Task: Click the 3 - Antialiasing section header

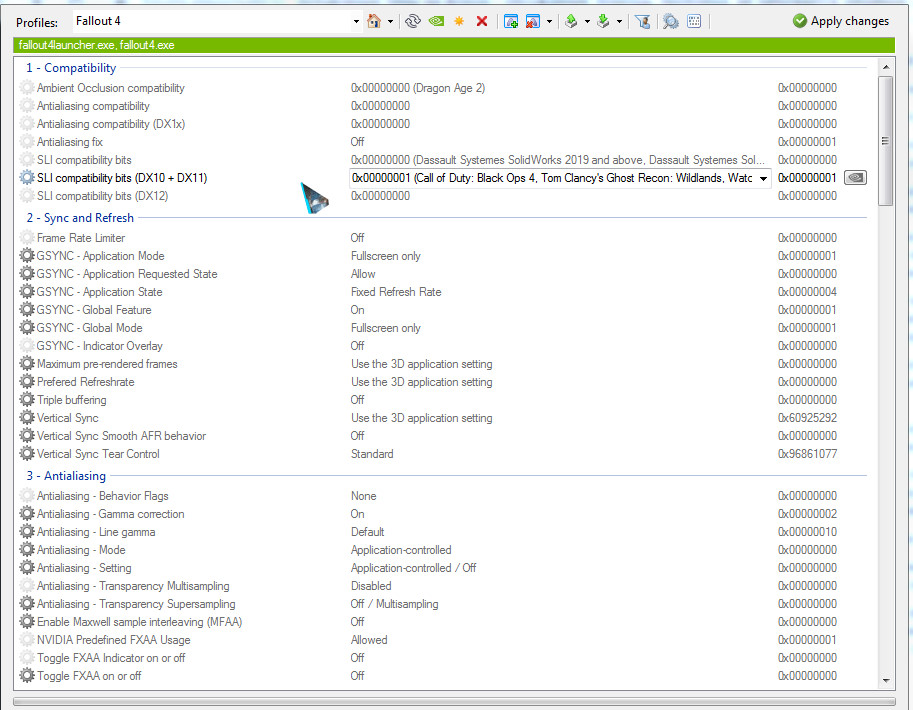Action: point(66,476)
